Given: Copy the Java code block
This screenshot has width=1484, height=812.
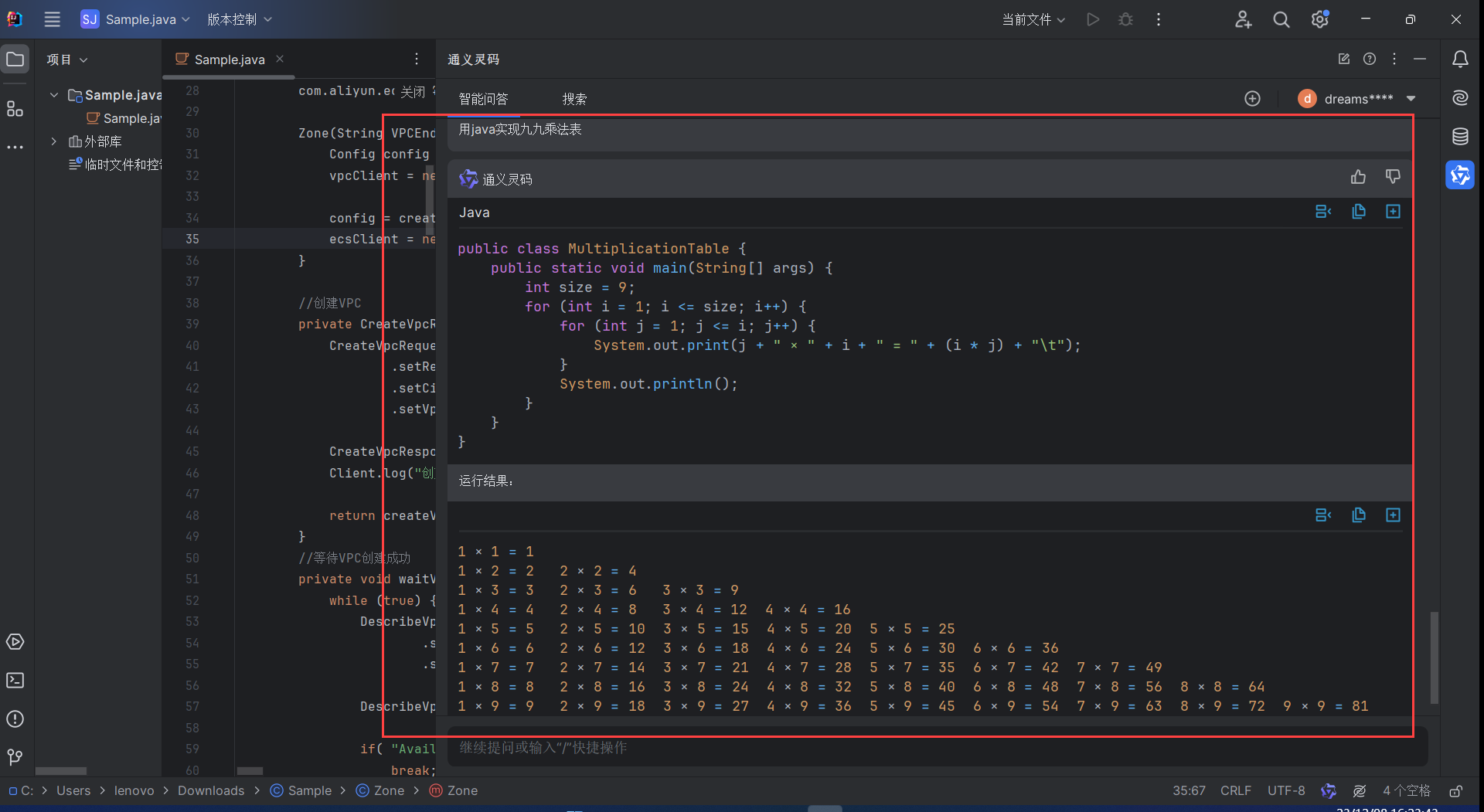Looking at the screenshot, I should (1358, 212).
